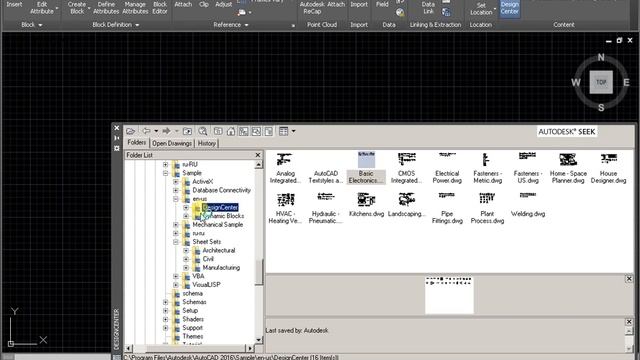Click the Home icon in DesignCenter
The image size is (640, 360).
[x=231, y=131]
